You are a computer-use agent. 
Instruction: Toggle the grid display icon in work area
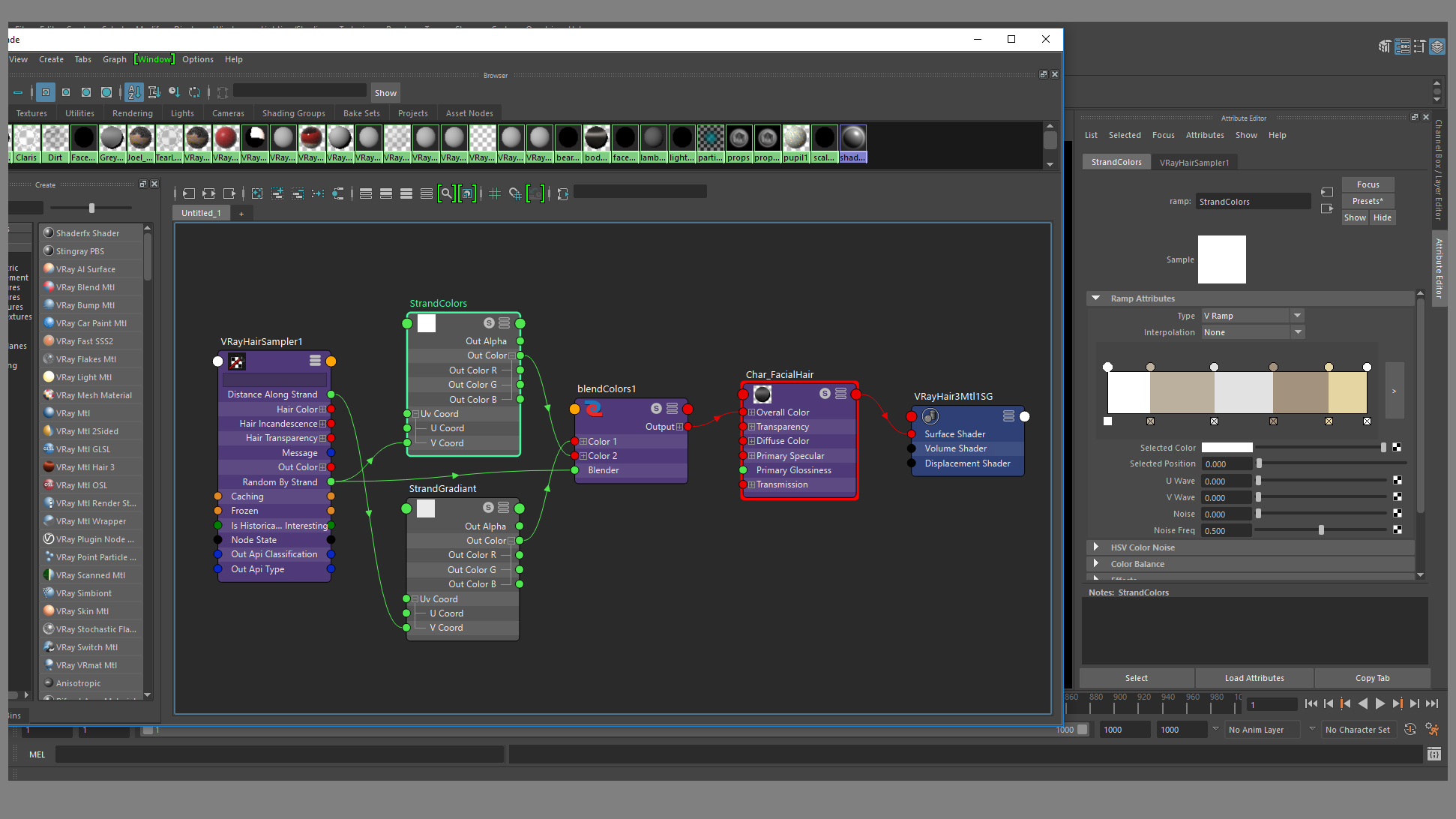coord(495,193)
